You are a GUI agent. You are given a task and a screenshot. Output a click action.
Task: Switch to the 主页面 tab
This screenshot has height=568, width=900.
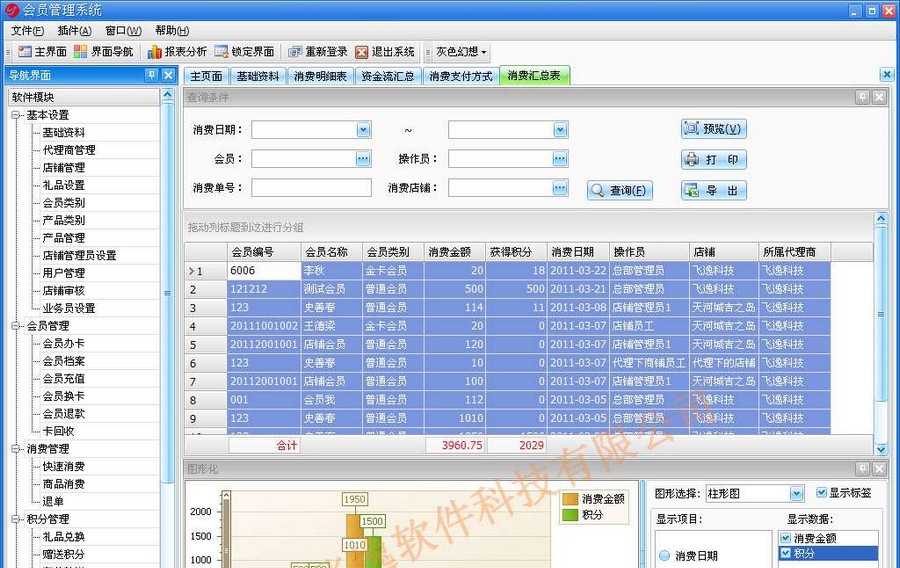pos(206,76)
